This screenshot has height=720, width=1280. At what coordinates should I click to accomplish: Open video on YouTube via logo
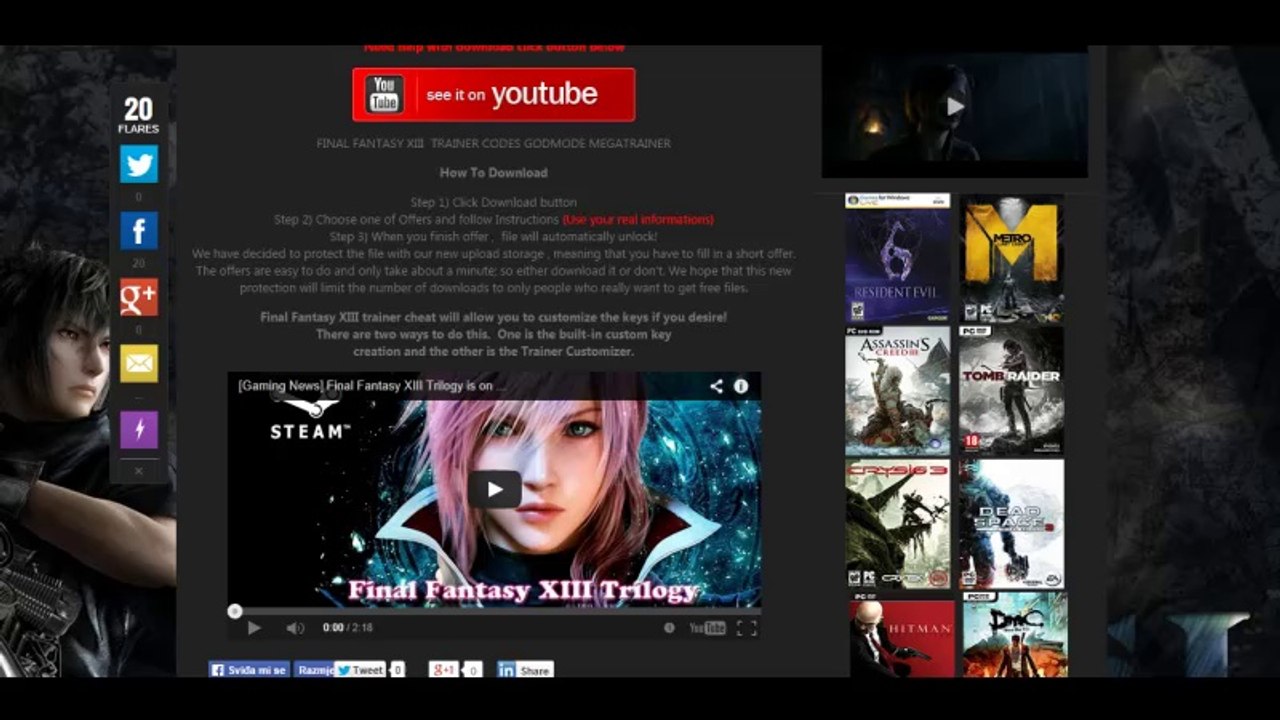(x=707, y=628)
